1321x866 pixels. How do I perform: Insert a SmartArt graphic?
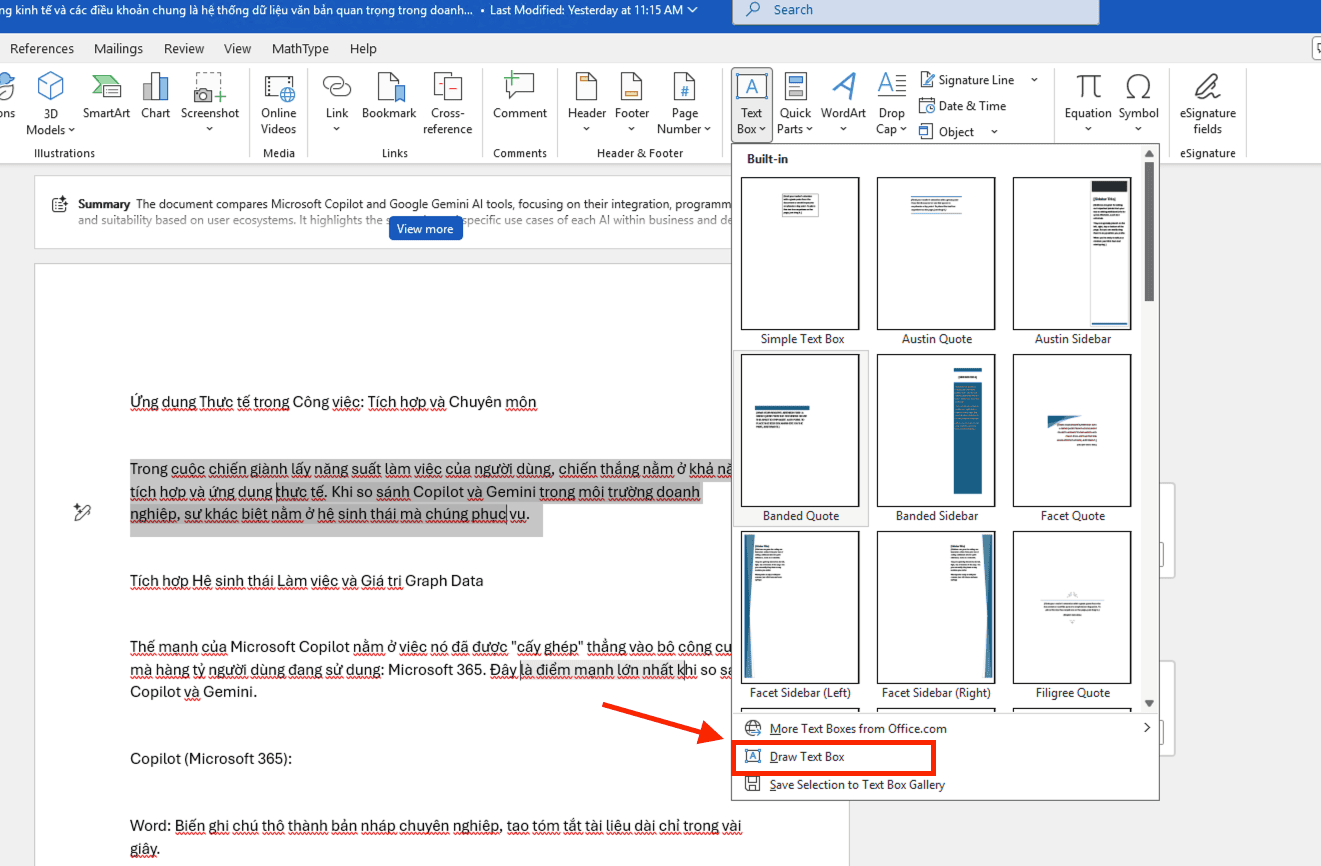[106, 97]
